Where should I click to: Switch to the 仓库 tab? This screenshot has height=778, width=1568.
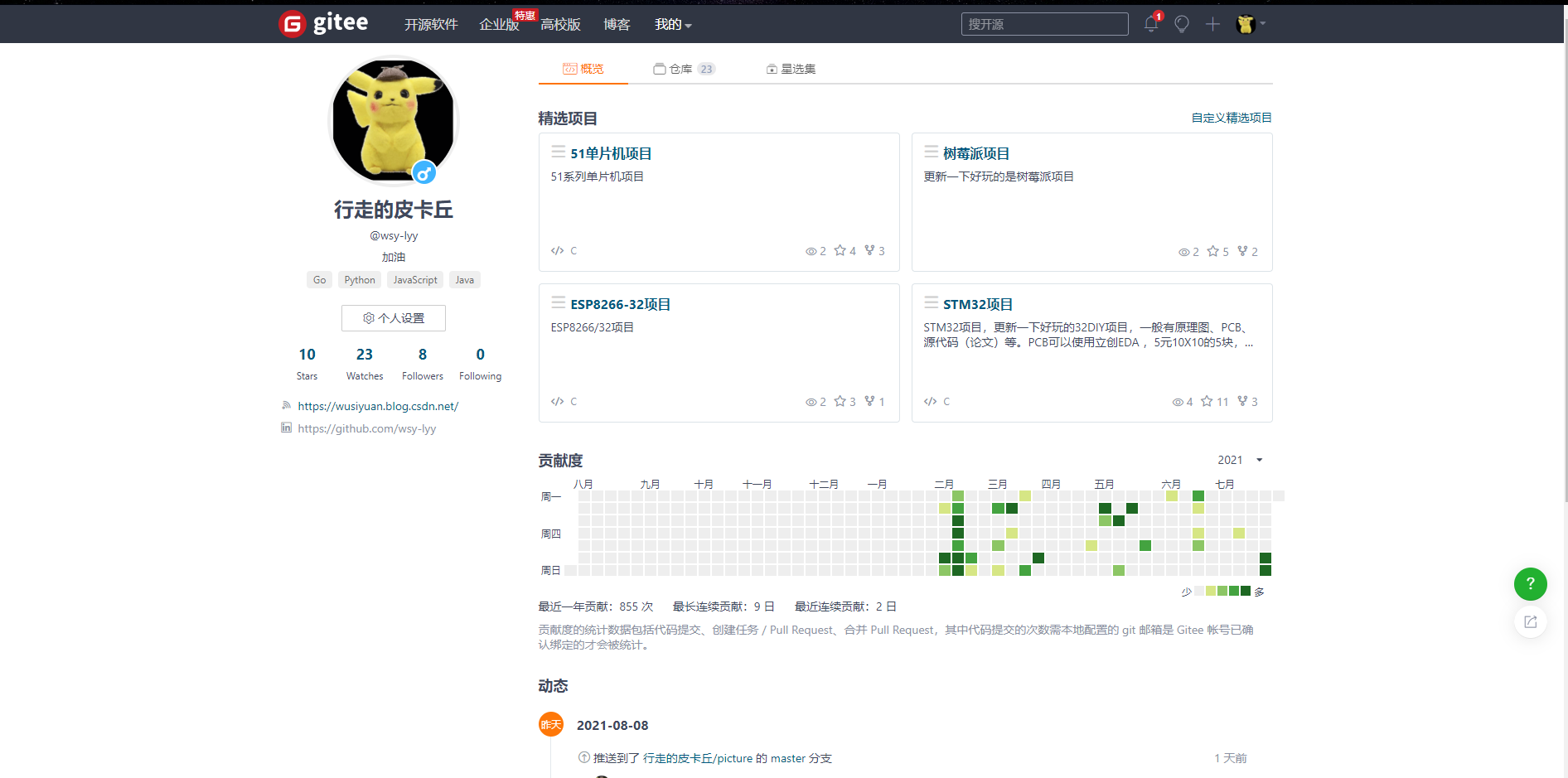[684, 69]
